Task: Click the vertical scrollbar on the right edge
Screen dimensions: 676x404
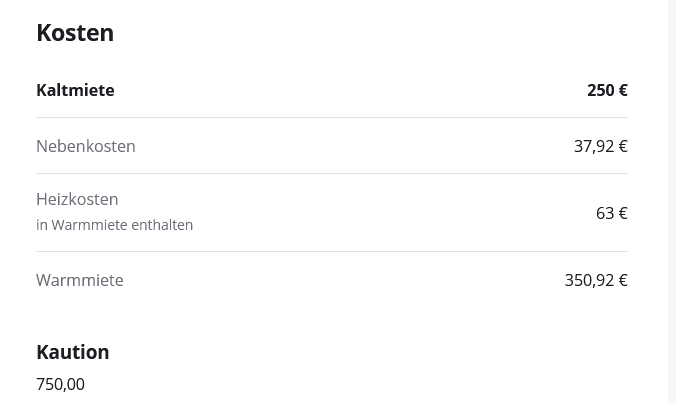Action: (672, 200)
